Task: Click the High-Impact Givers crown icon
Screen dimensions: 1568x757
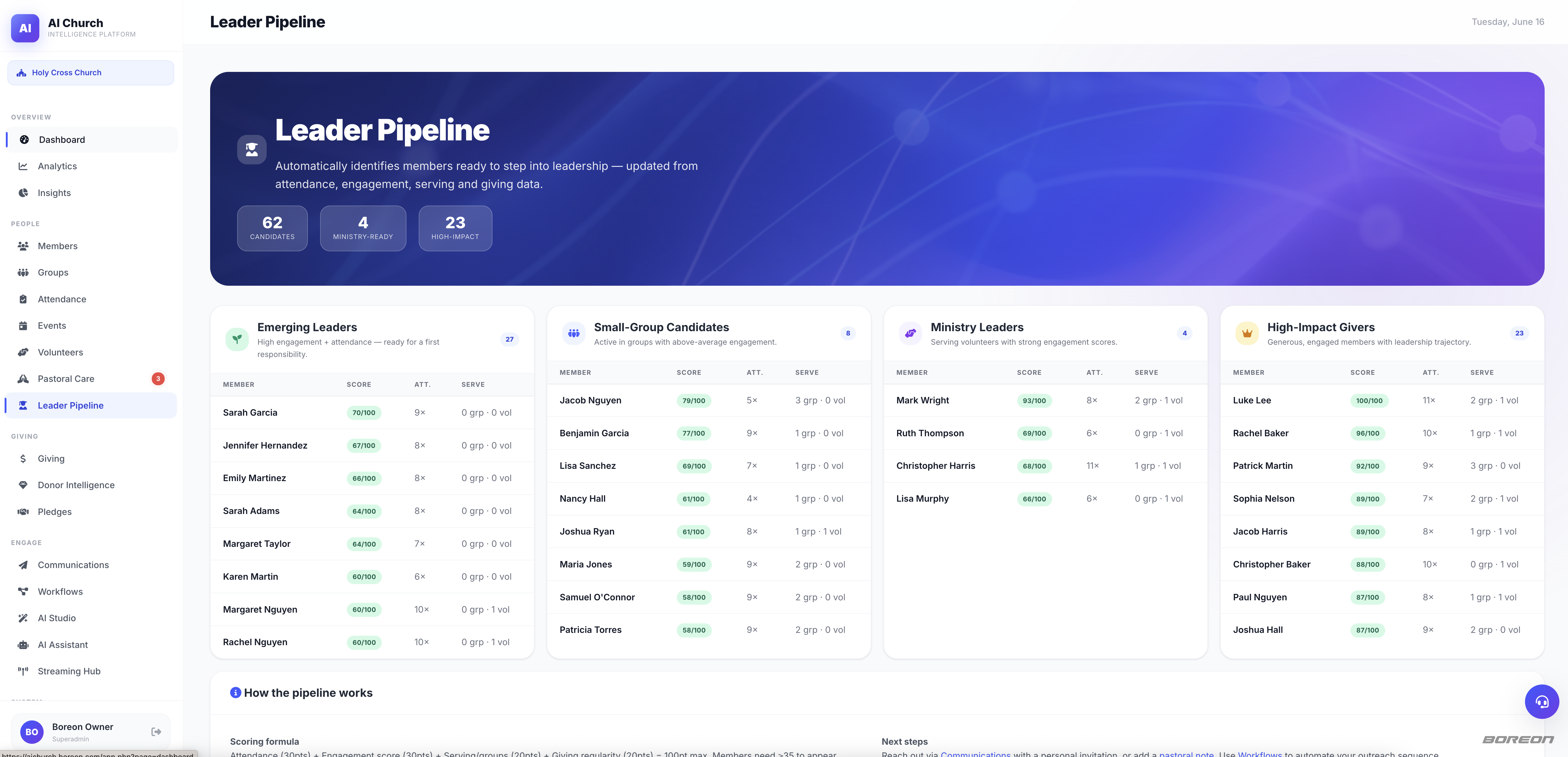Action: tap(1247, 333)
